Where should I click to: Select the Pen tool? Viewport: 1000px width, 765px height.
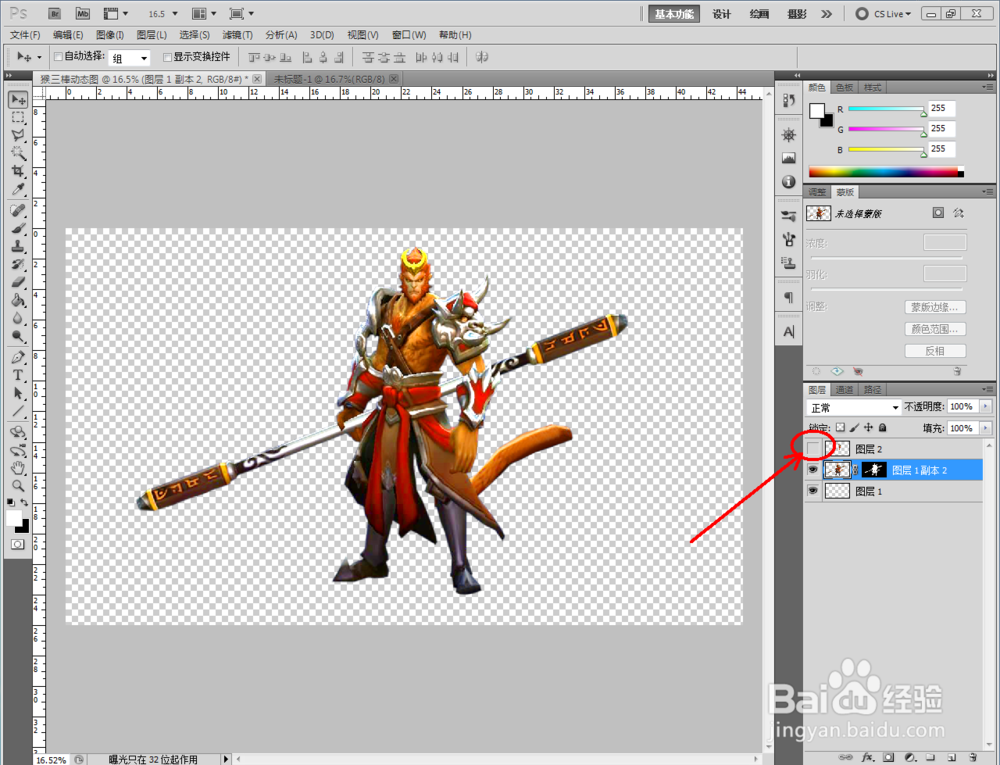pyautogui.click(x=18, y=357)
